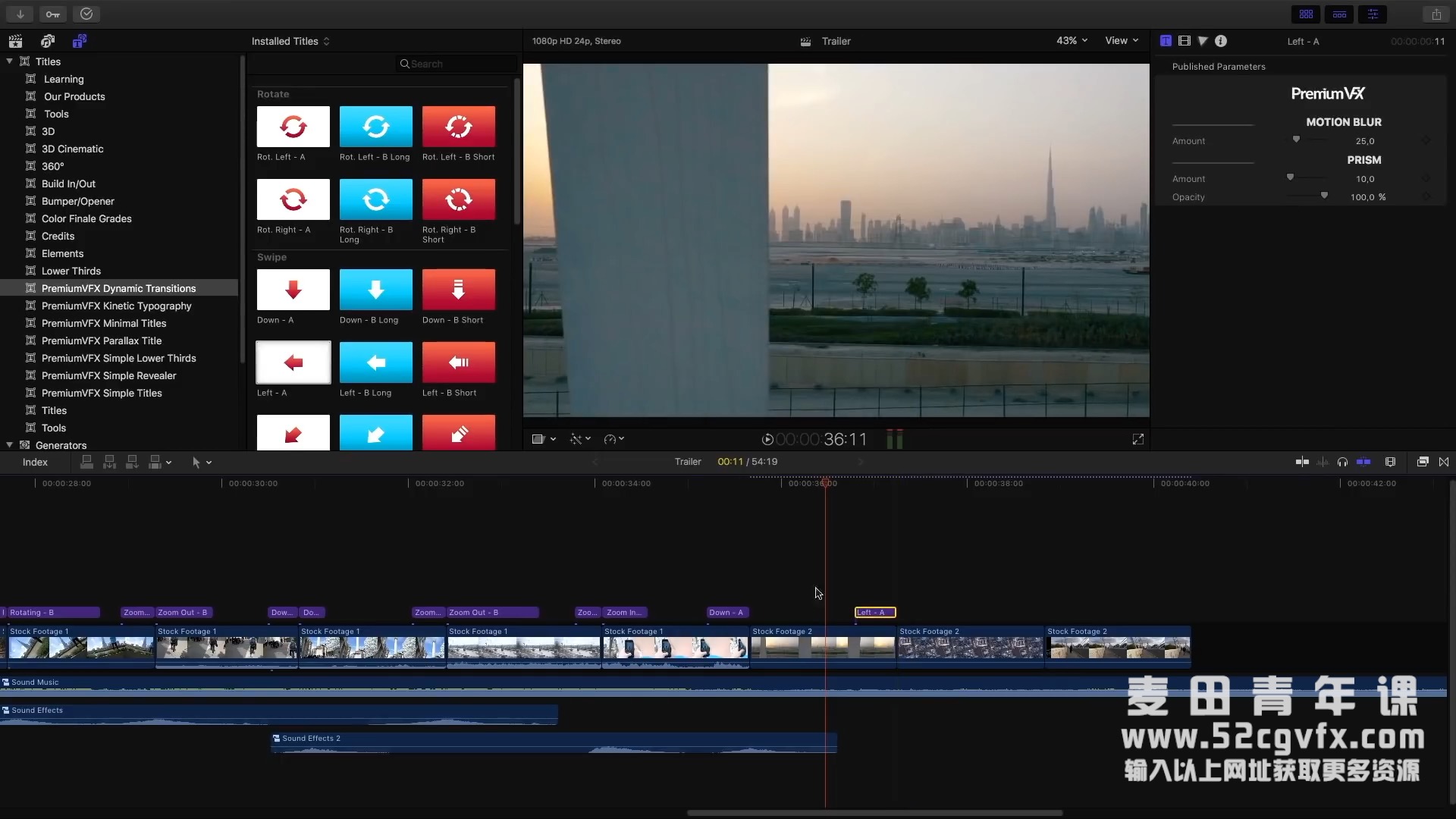The height and width of the screenshot is (819, 1456).
Task: Toggle the Timeline panel visibility
Action: (x=1339, y=14)
